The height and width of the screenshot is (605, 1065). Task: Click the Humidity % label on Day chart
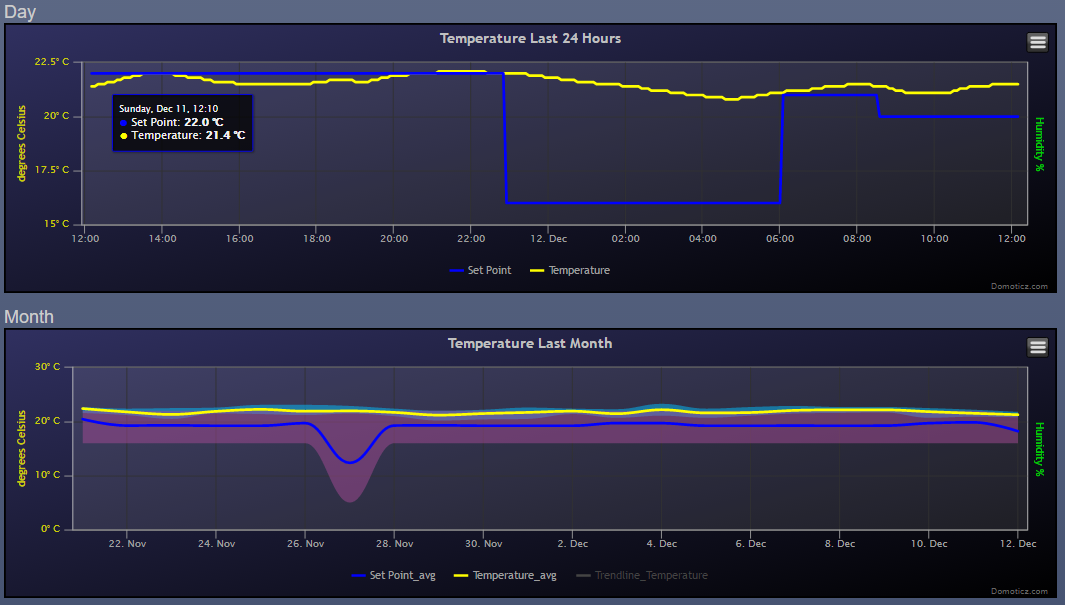(1039, 144)
